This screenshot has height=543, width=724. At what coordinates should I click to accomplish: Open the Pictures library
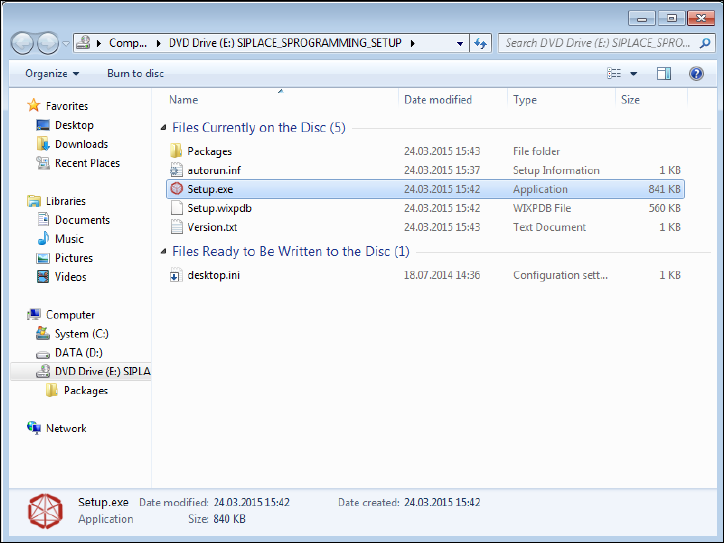pyautogui.click(x=73, y=258)
